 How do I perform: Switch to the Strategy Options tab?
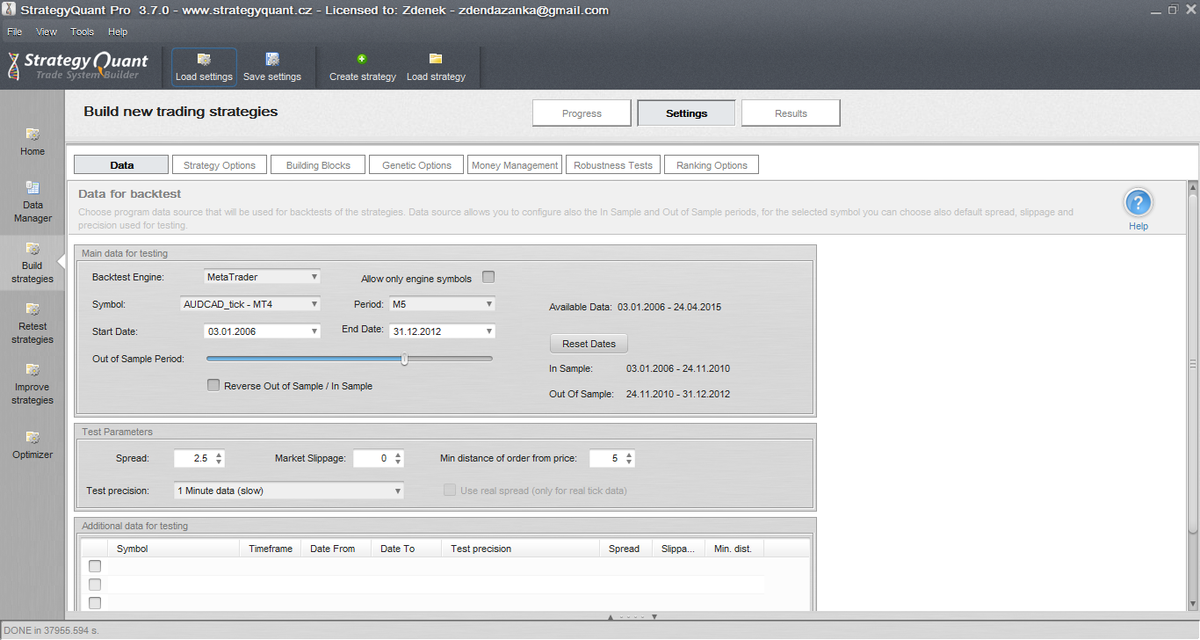pos(219,165)
